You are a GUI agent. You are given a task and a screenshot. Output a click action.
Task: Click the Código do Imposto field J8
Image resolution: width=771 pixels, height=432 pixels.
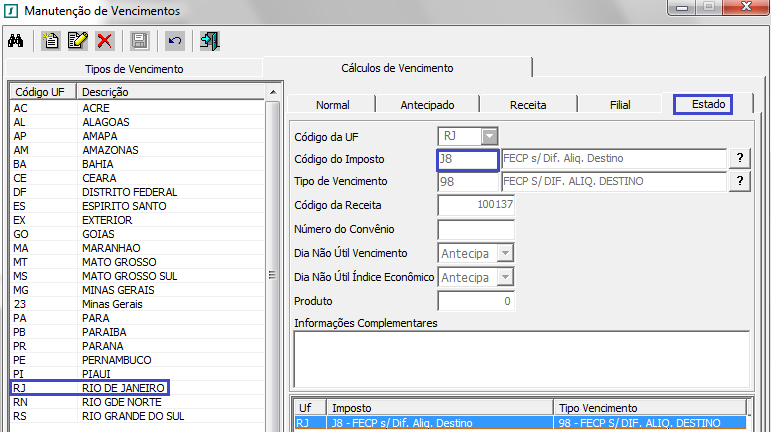pyautogui.click(x=468, y=159)
